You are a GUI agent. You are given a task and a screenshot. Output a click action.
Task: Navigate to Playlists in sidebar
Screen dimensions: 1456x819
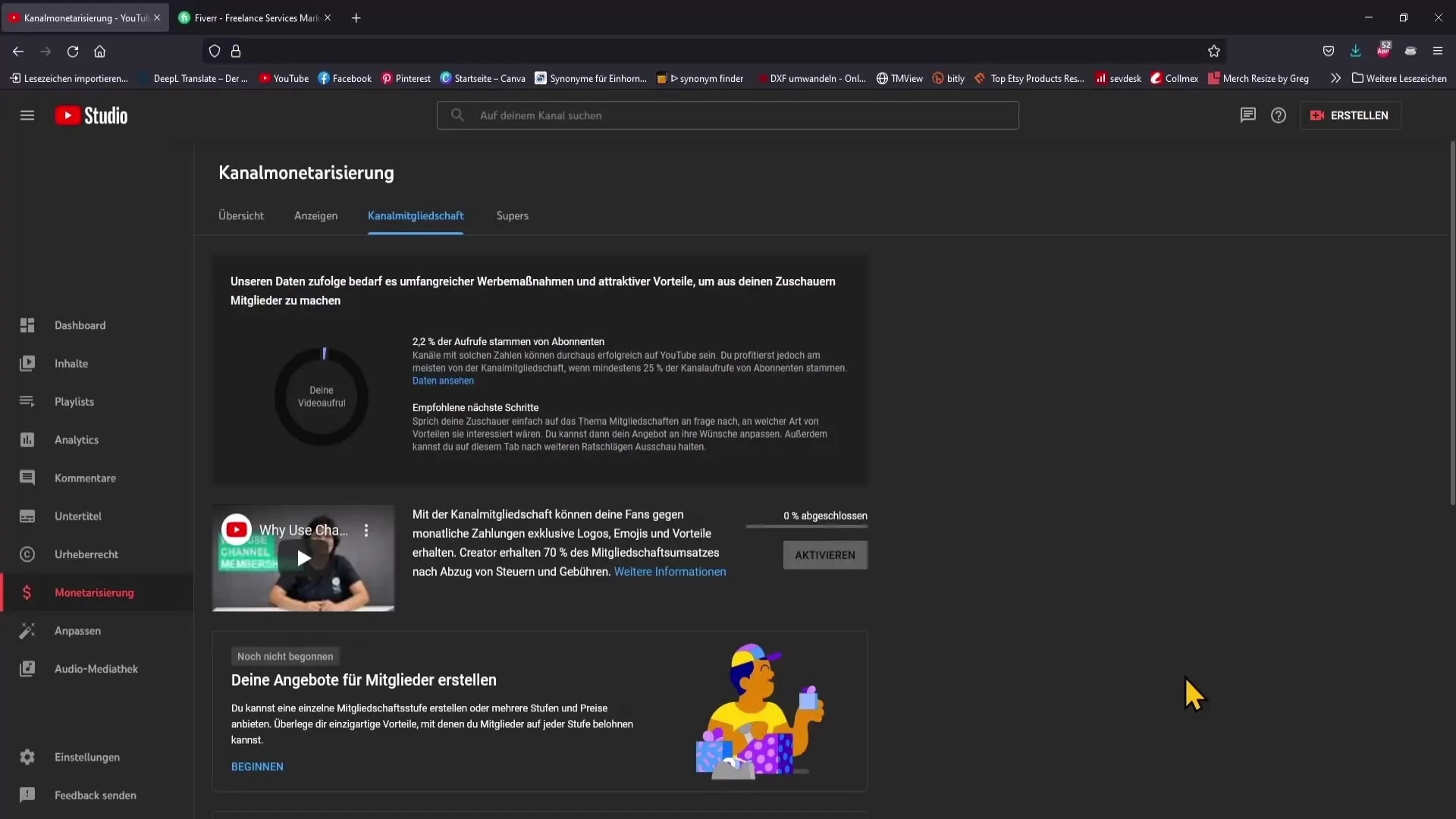[74, 401]
